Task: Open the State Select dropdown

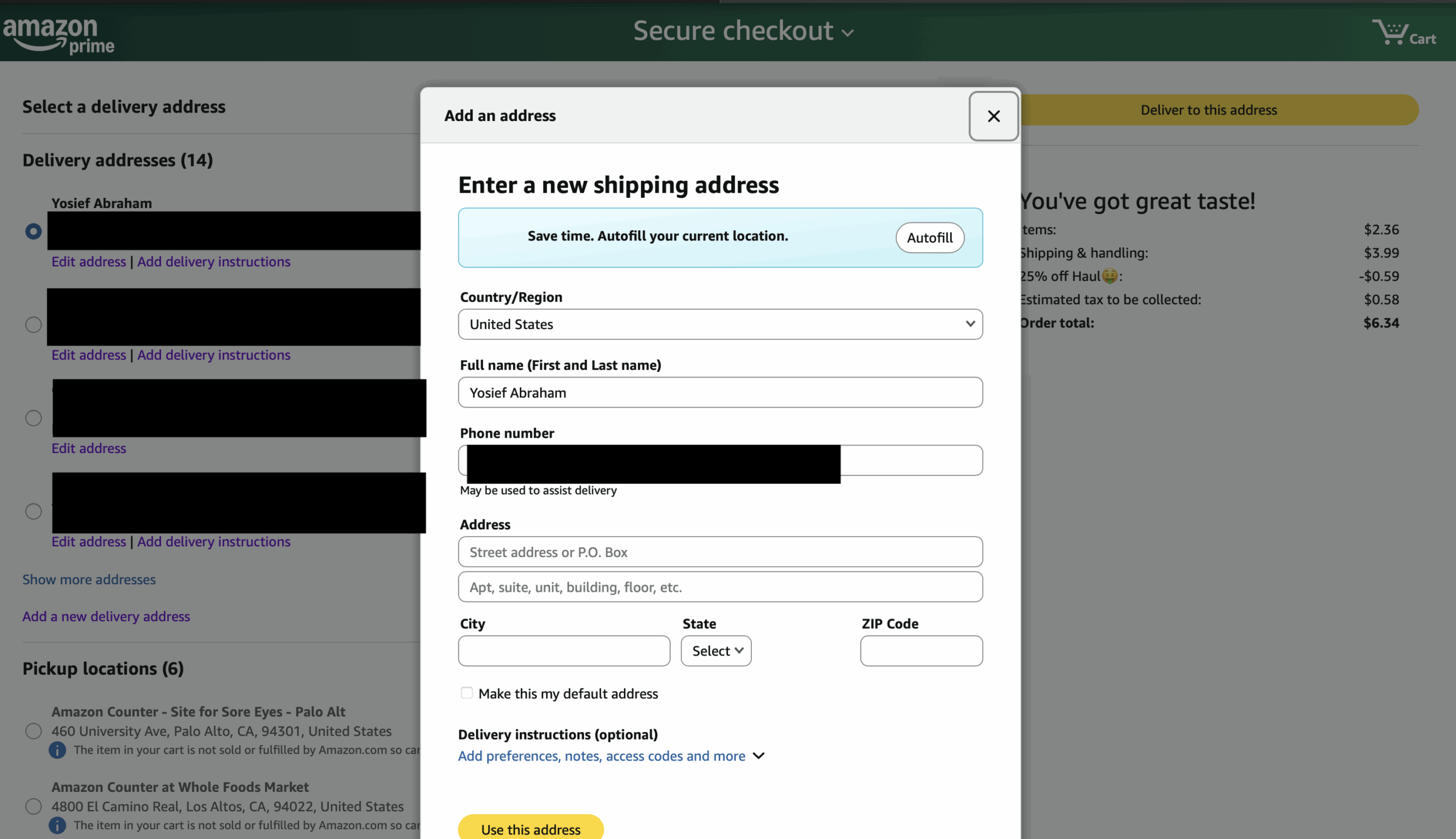Action: (715, 651)
